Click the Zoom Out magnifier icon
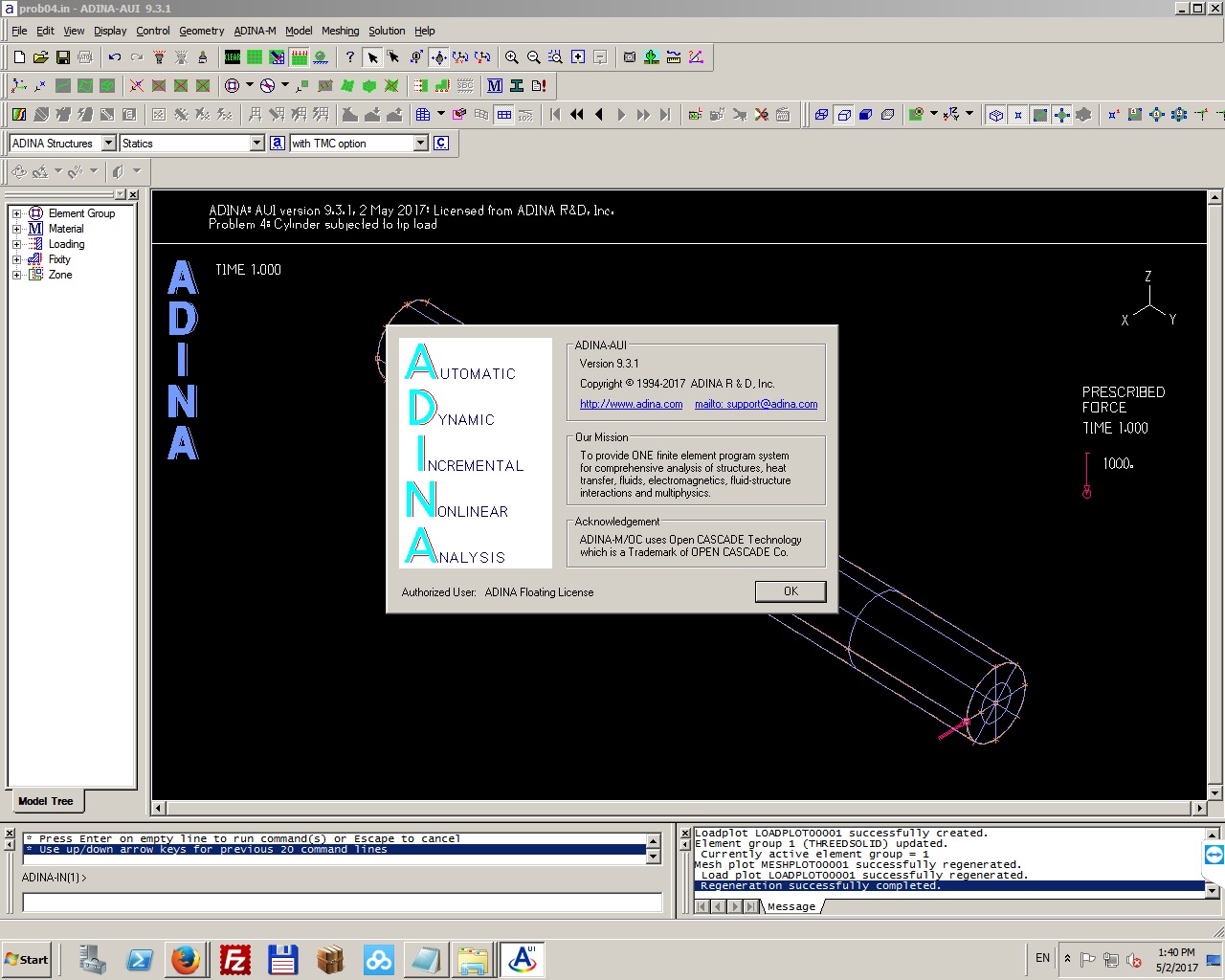The height and width of the screenshot is (980, 1225). coord(534,57)
